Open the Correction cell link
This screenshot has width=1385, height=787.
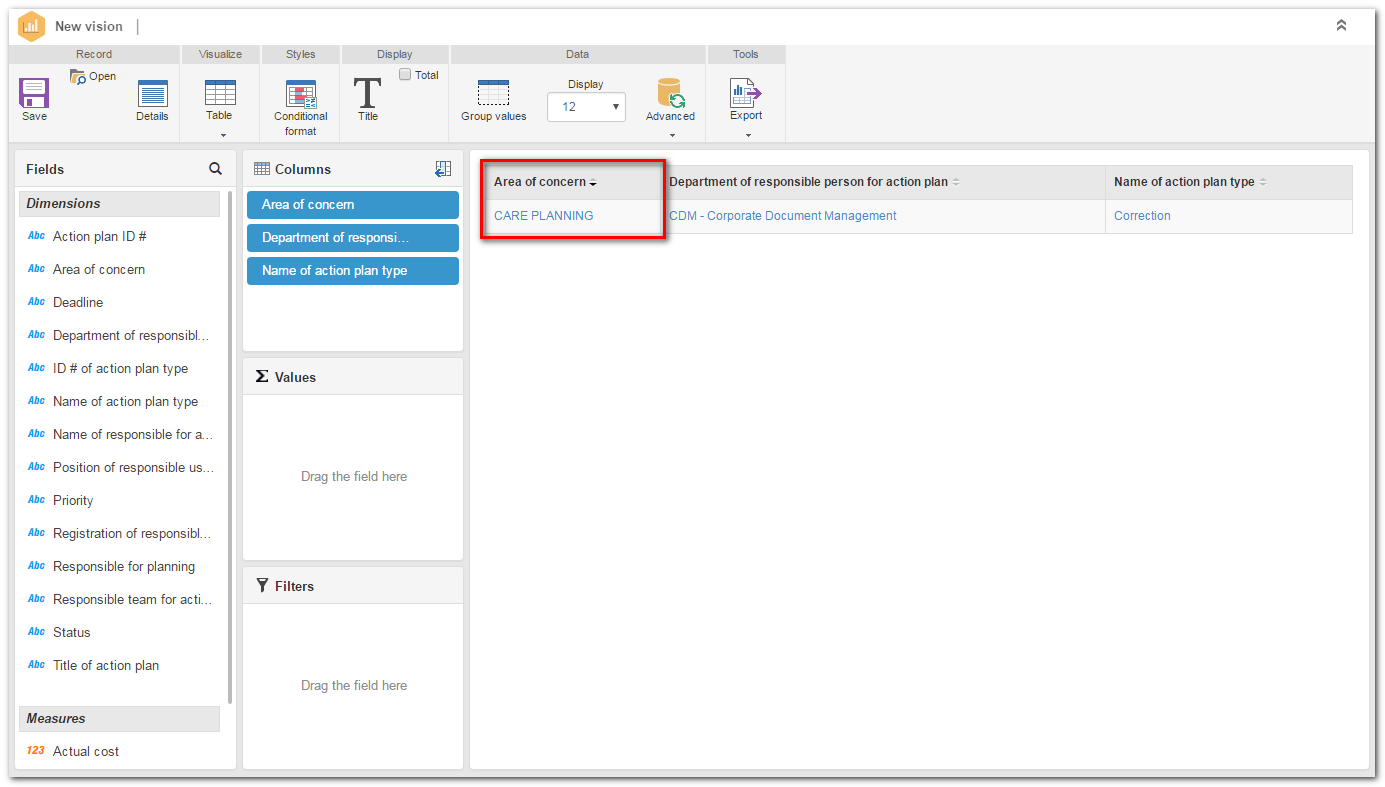pyautogui.click(x=1142, y=216)
